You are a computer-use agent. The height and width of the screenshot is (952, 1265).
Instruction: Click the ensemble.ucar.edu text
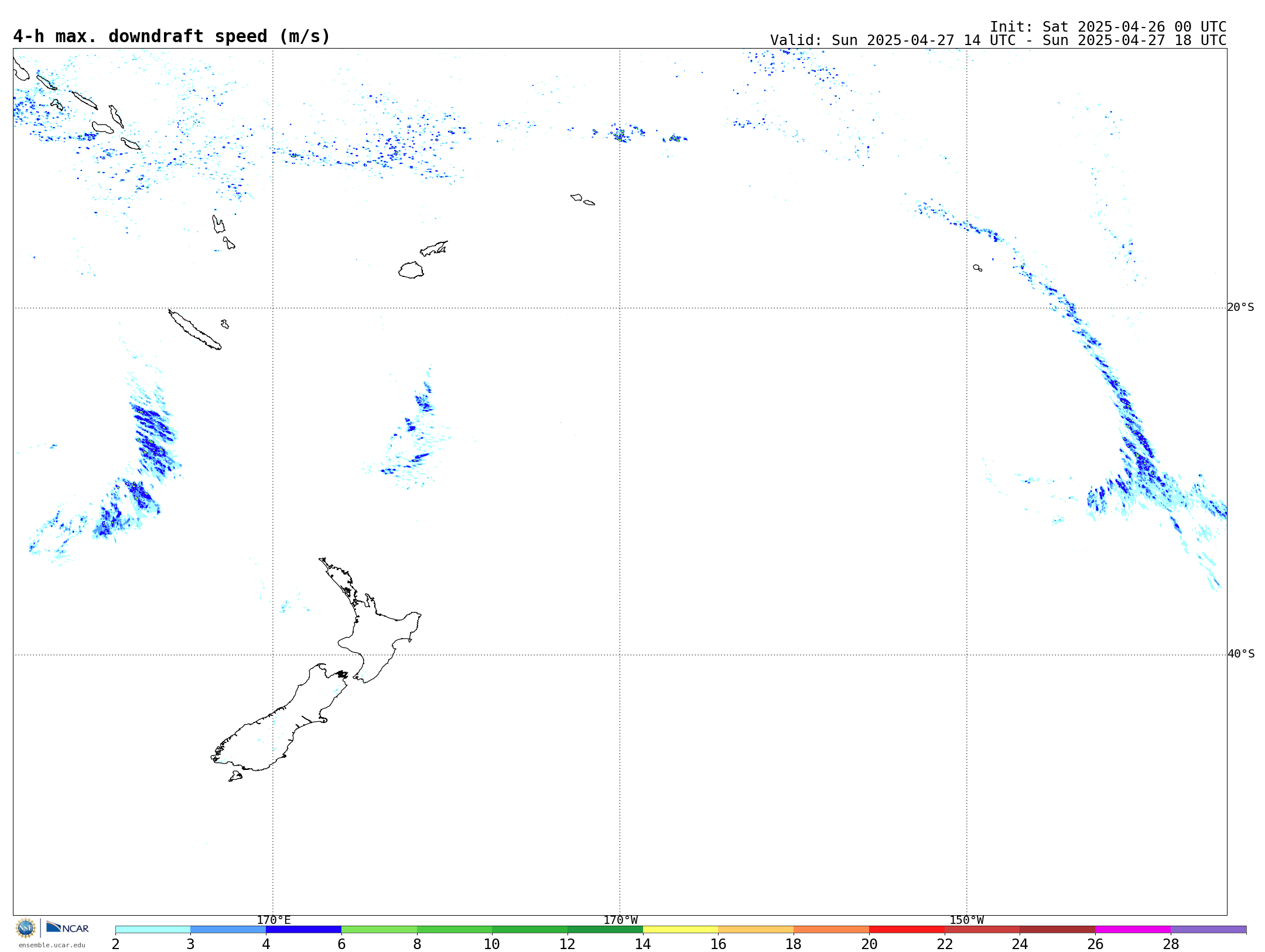tap(52, 945)
